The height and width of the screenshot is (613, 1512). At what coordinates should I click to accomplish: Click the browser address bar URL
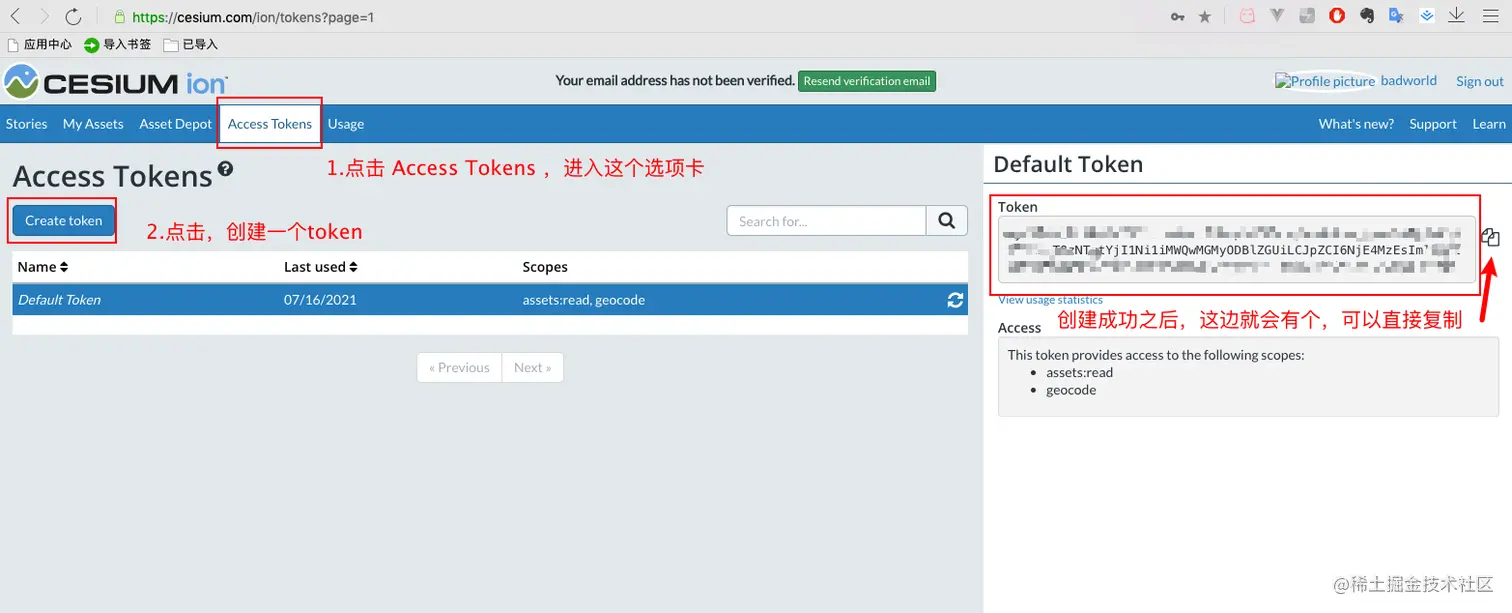tap(253, 17)
